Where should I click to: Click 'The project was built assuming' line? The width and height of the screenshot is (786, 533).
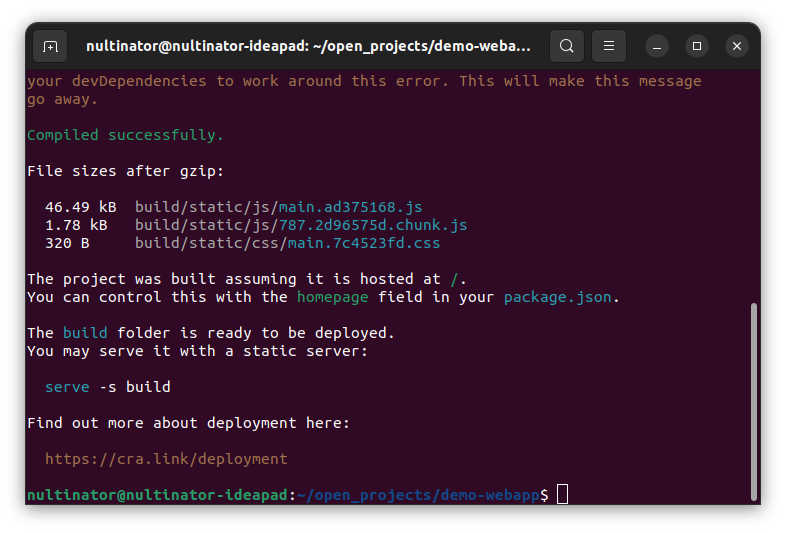pos(247,279)
